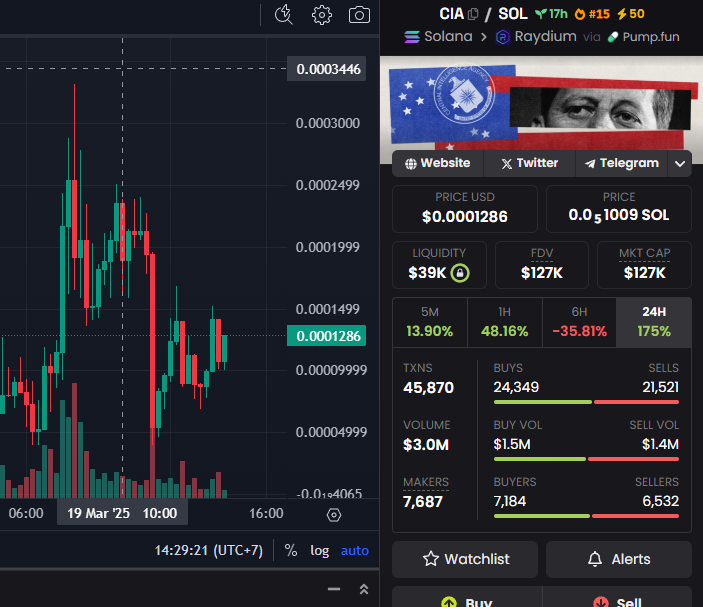Click crosshair price label 0.0003446
The height and width of the screenshot is (607, 703).
pos(326,69)
